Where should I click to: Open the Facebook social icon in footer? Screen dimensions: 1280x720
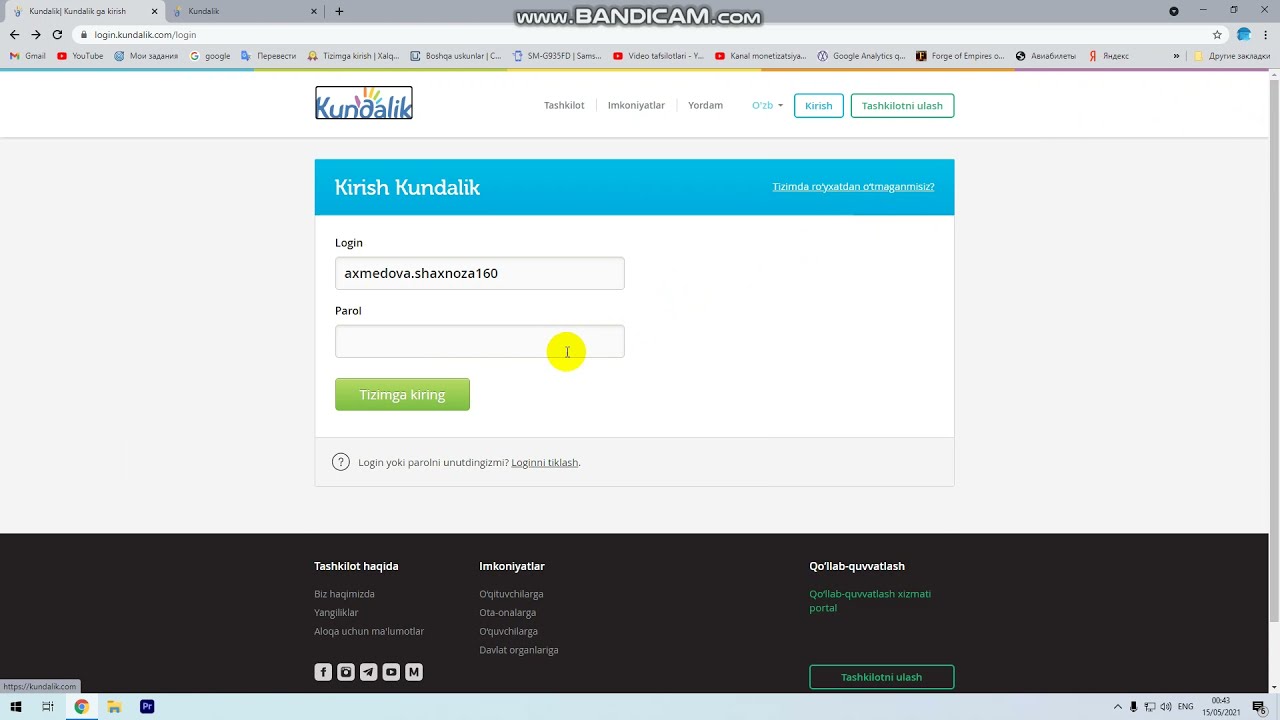coord(323,672)
